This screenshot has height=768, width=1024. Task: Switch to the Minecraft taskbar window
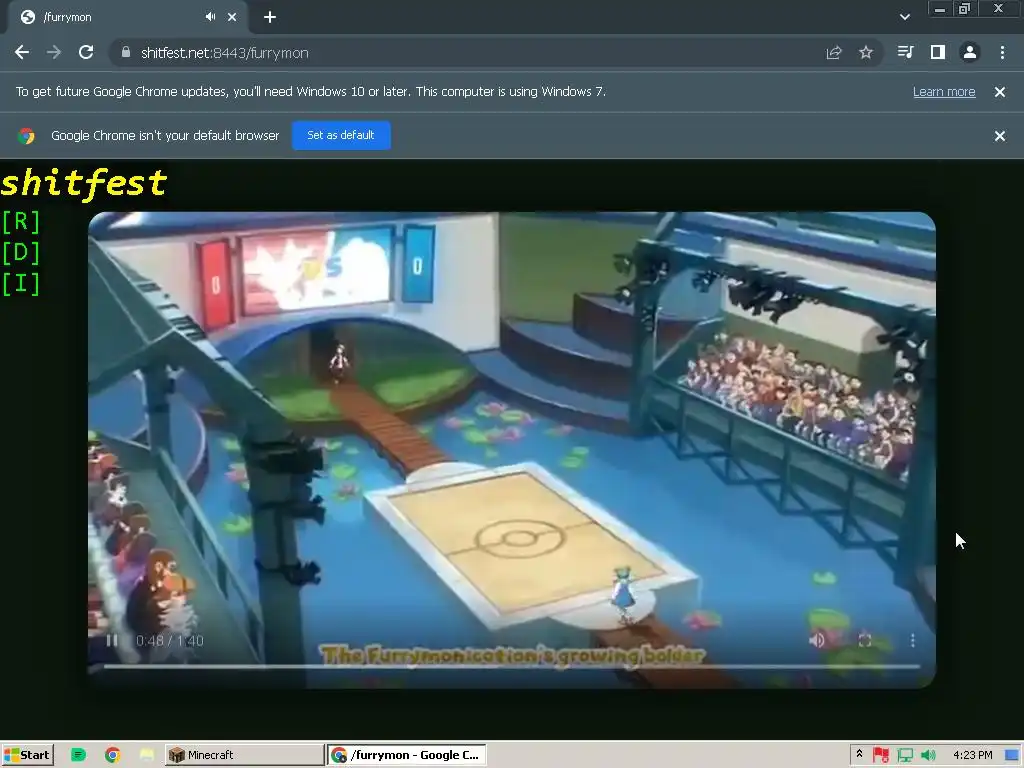(x=244, y=755)
